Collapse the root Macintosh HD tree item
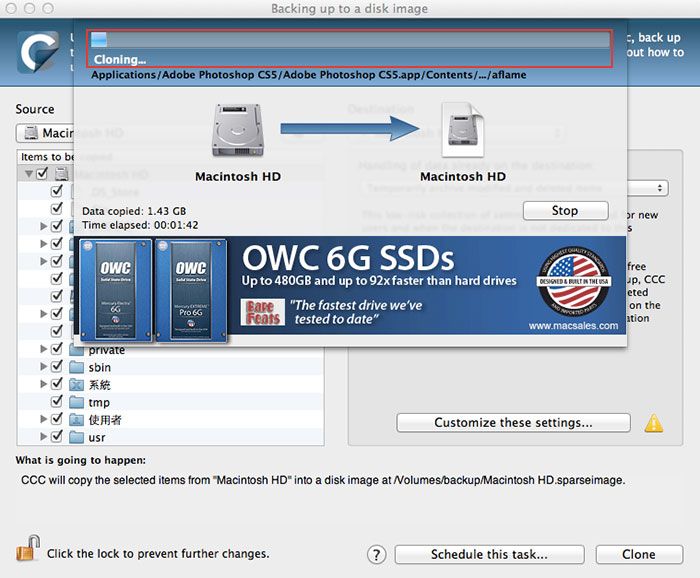 click(29, 174)
